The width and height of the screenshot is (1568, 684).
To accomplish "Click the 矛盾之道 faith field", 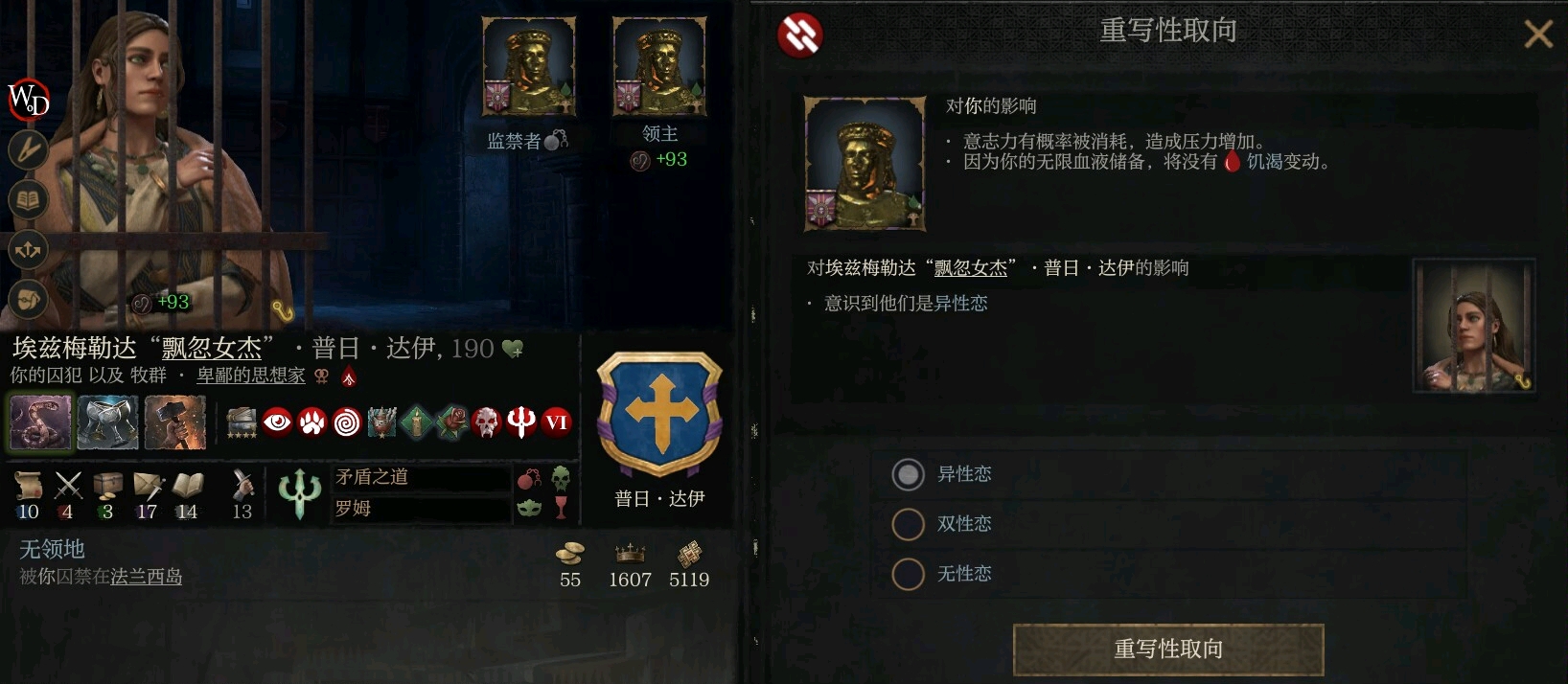I will (421, 477).
